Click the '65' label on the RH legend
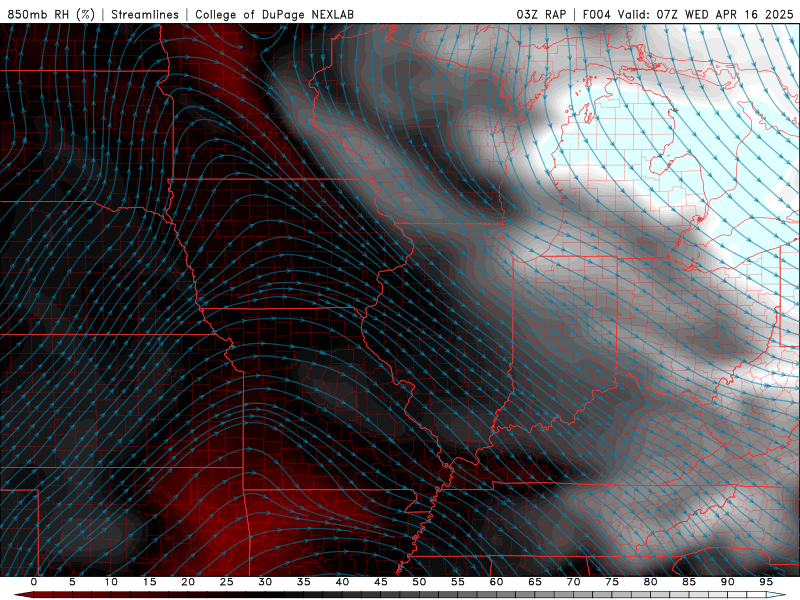 [x=535, y=582]
